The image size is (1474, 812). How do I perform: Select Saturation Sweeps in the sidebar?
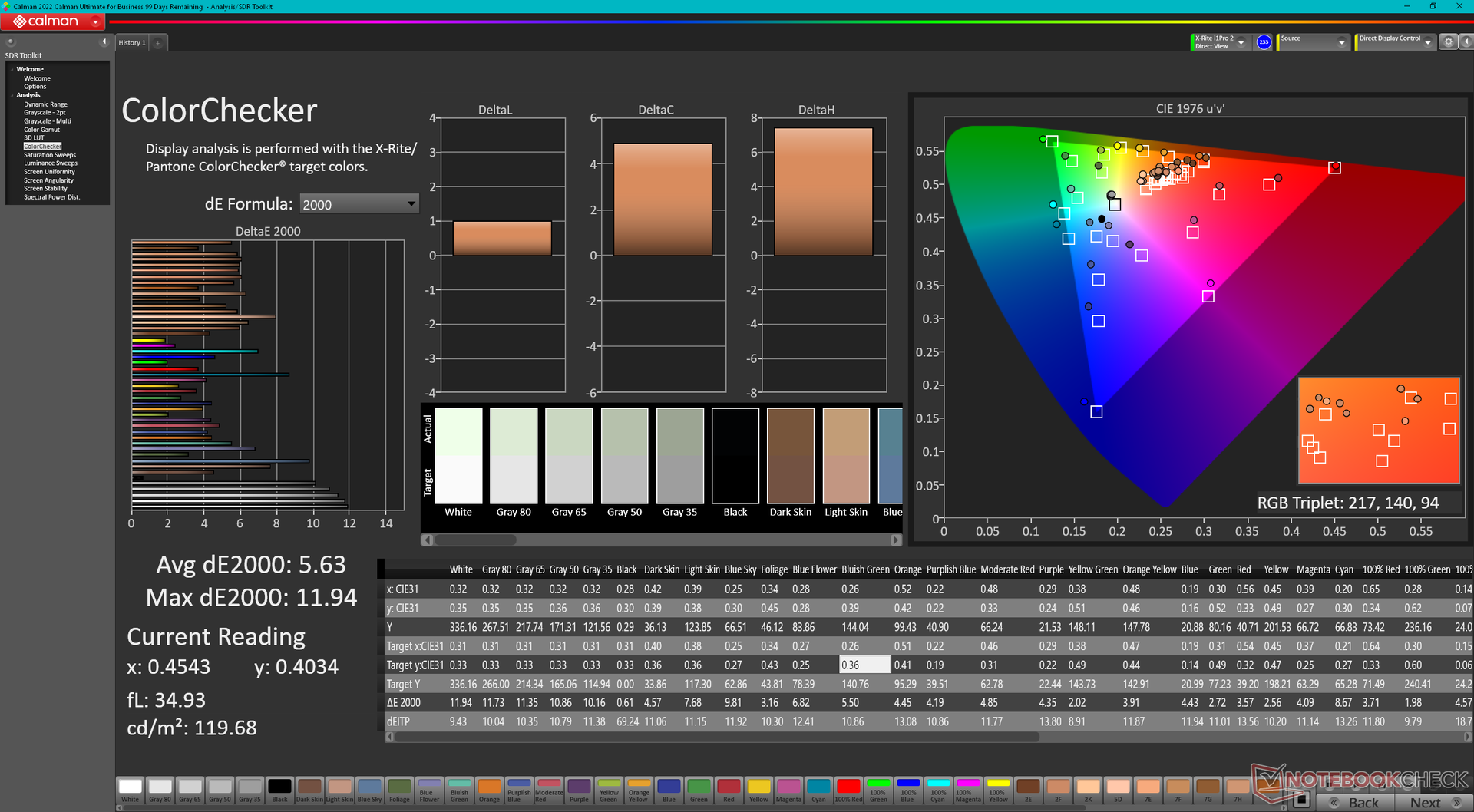50,155
